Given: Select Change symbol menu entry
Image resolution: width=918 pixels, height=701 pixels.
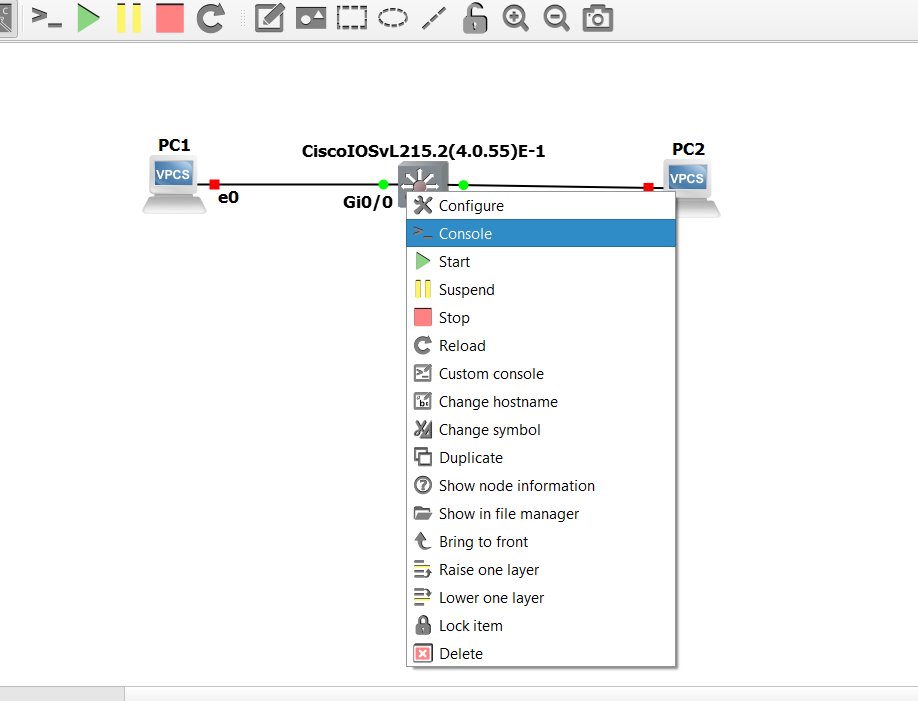Looking at the screenshot, I should [541, 430].
